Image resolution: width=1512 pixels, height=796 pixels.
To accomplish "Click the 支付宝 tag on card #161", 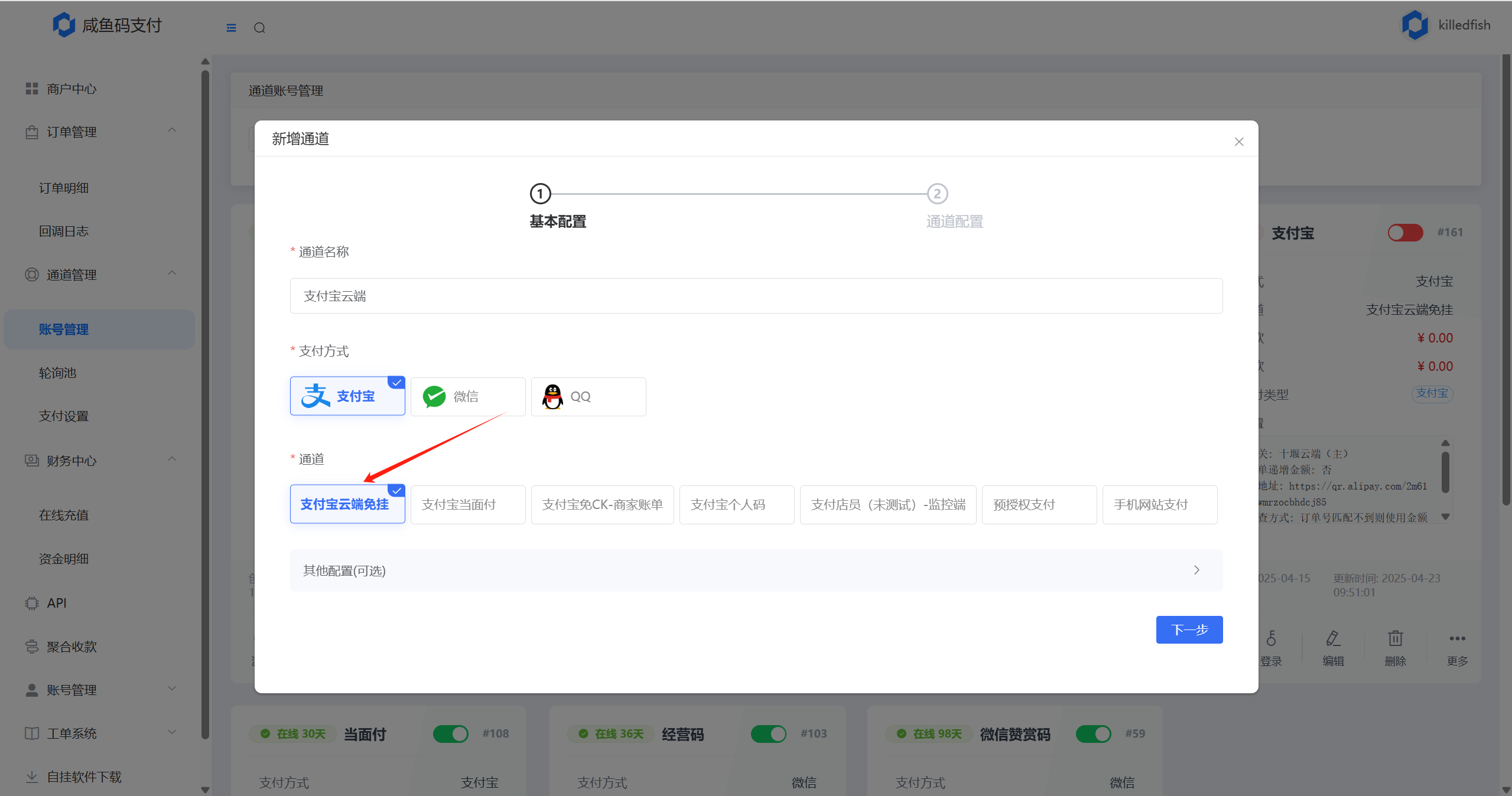I will click(1432, 393).
